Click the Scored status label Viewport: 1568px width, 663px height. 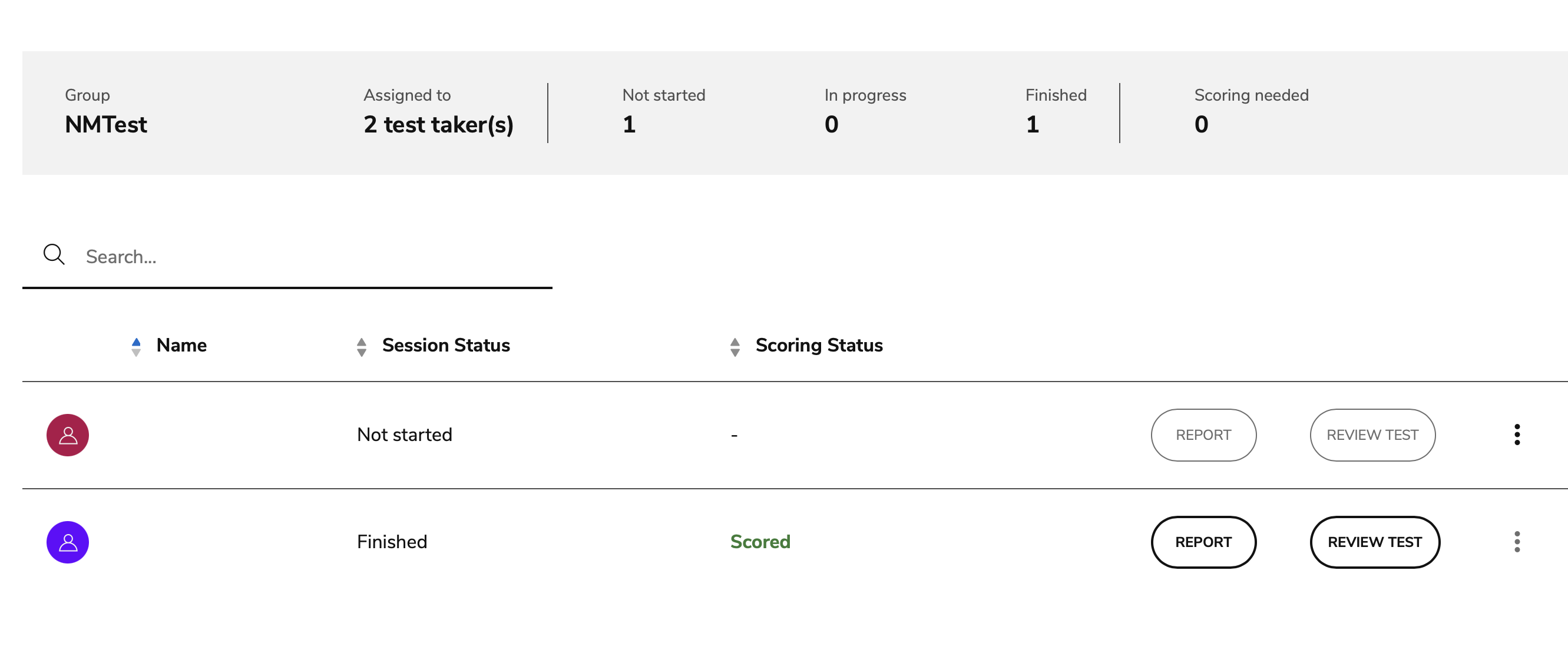(760, 541)
